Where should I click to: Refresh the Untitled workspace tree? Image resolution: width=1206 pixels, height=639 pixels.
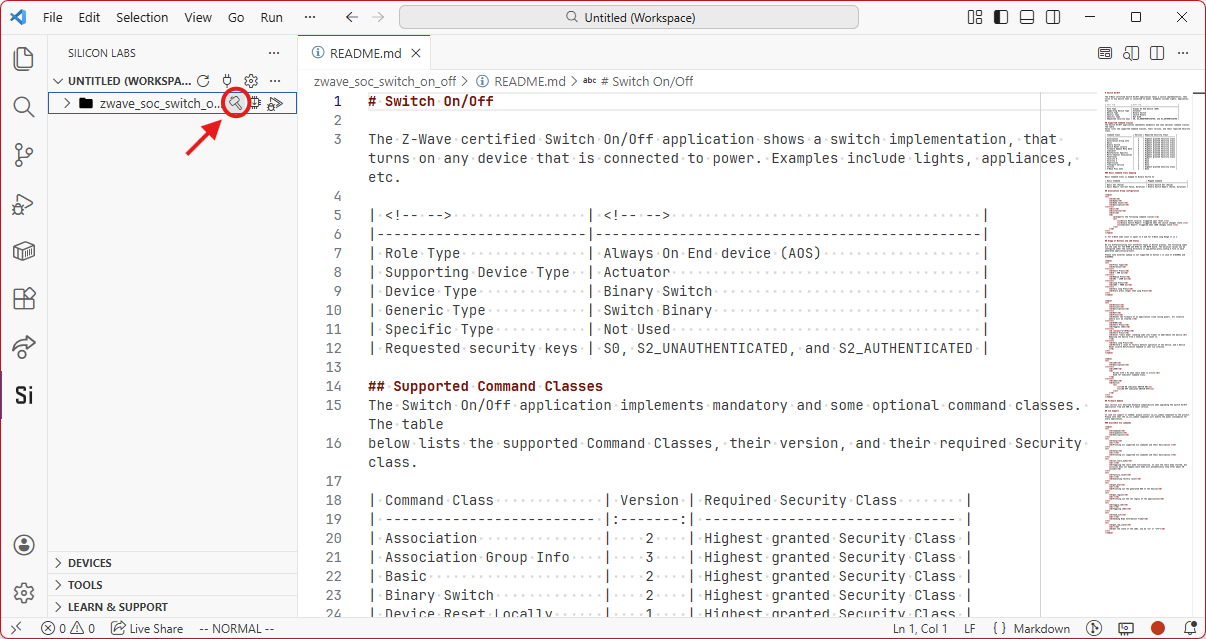click(x=203, y=81)
